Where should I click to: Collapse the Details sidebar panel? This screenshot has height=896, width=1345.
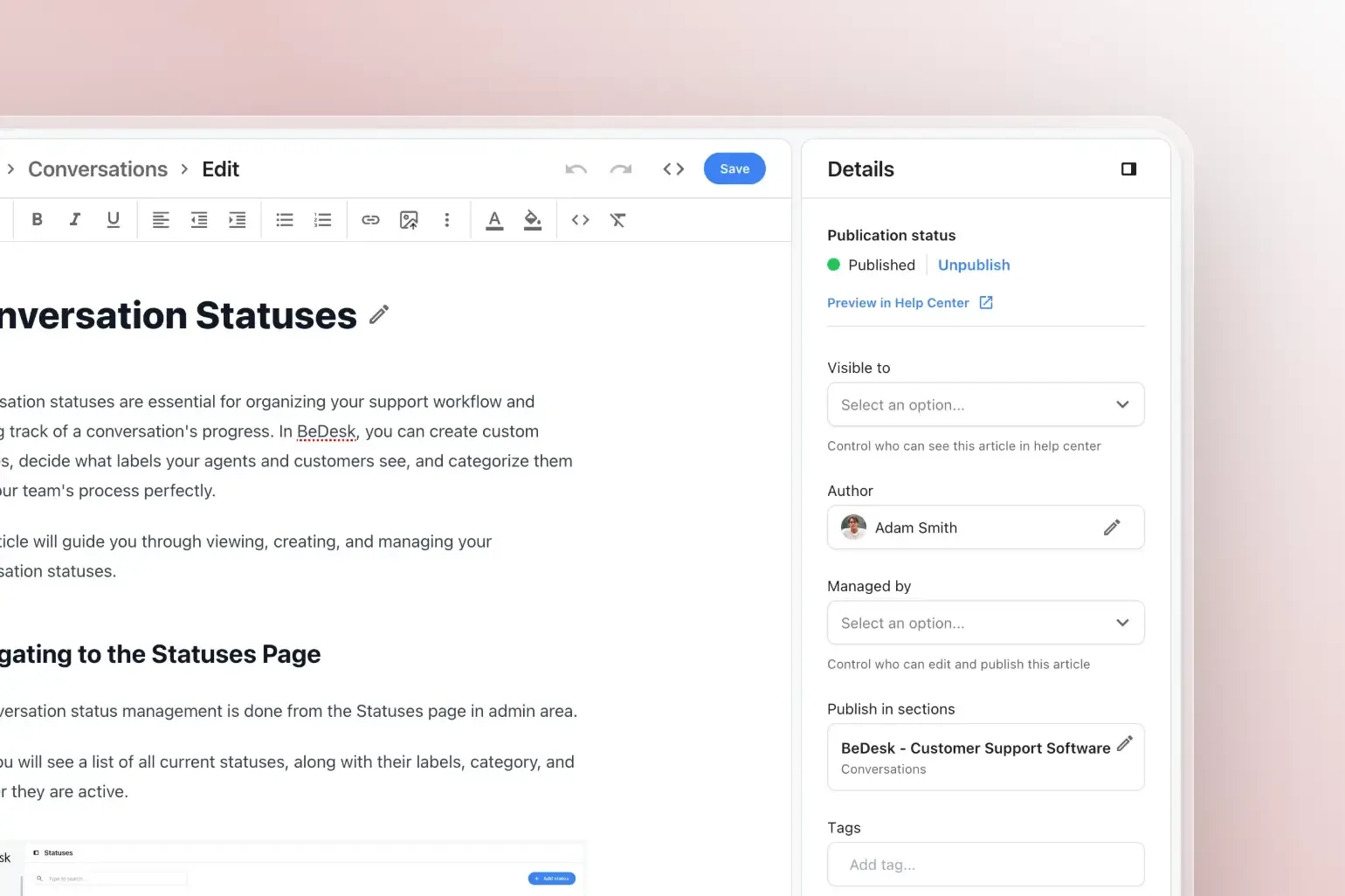1128,169
